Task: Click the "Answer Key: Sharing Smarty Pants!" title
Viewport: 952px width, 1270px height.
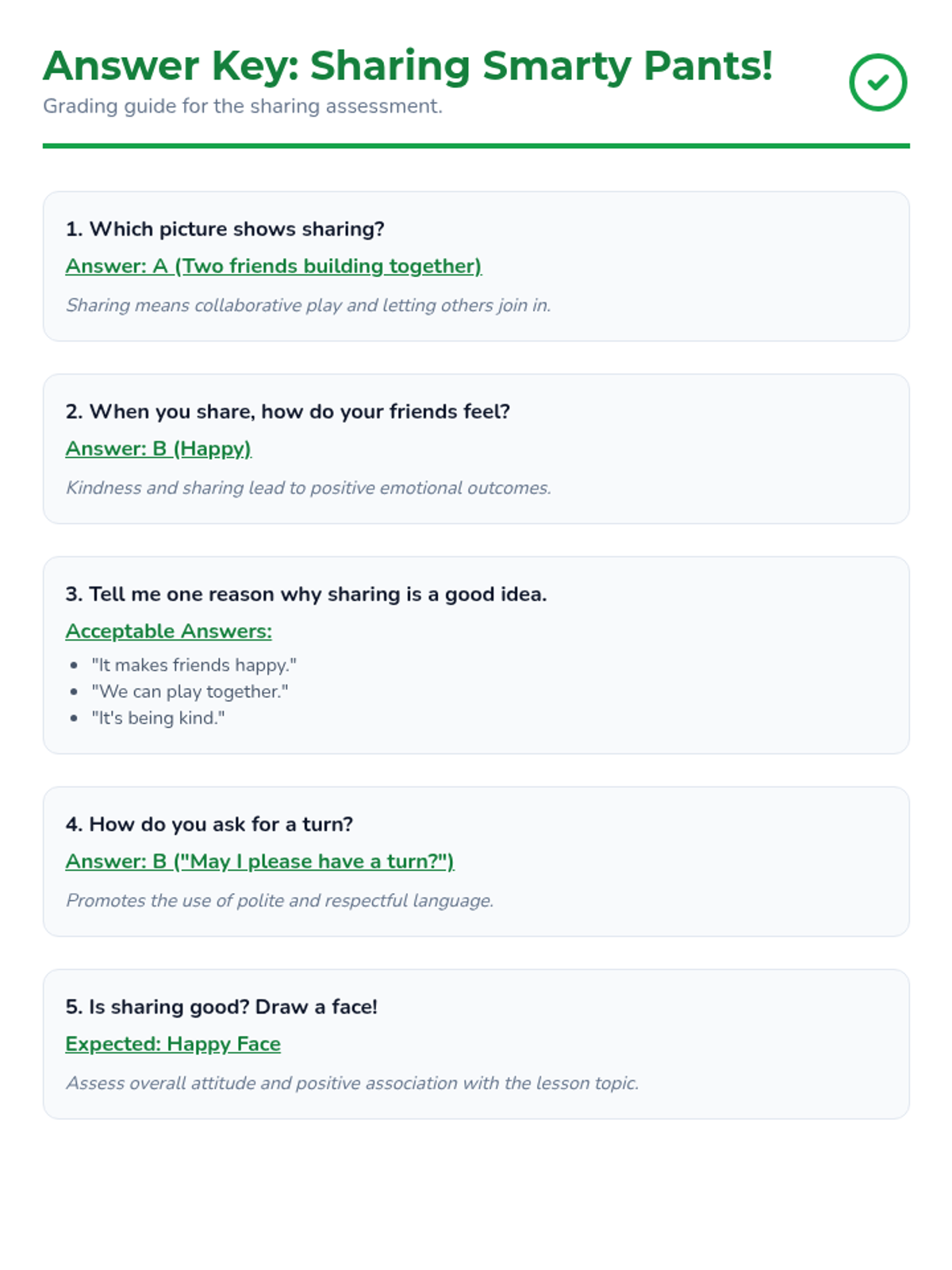Action: [408, 65]
